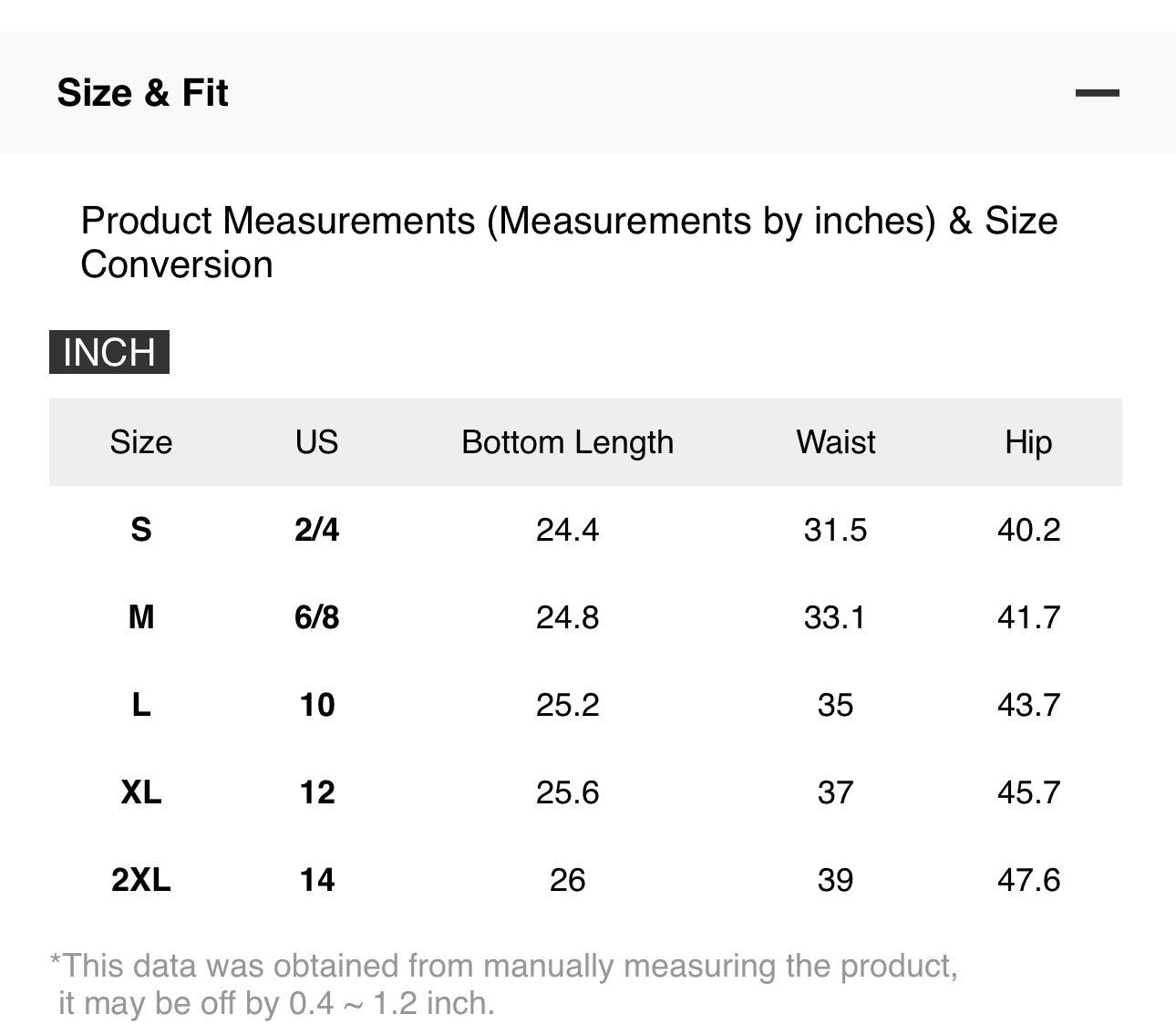Select the INCH unit toggle

[x=109, y=352]
